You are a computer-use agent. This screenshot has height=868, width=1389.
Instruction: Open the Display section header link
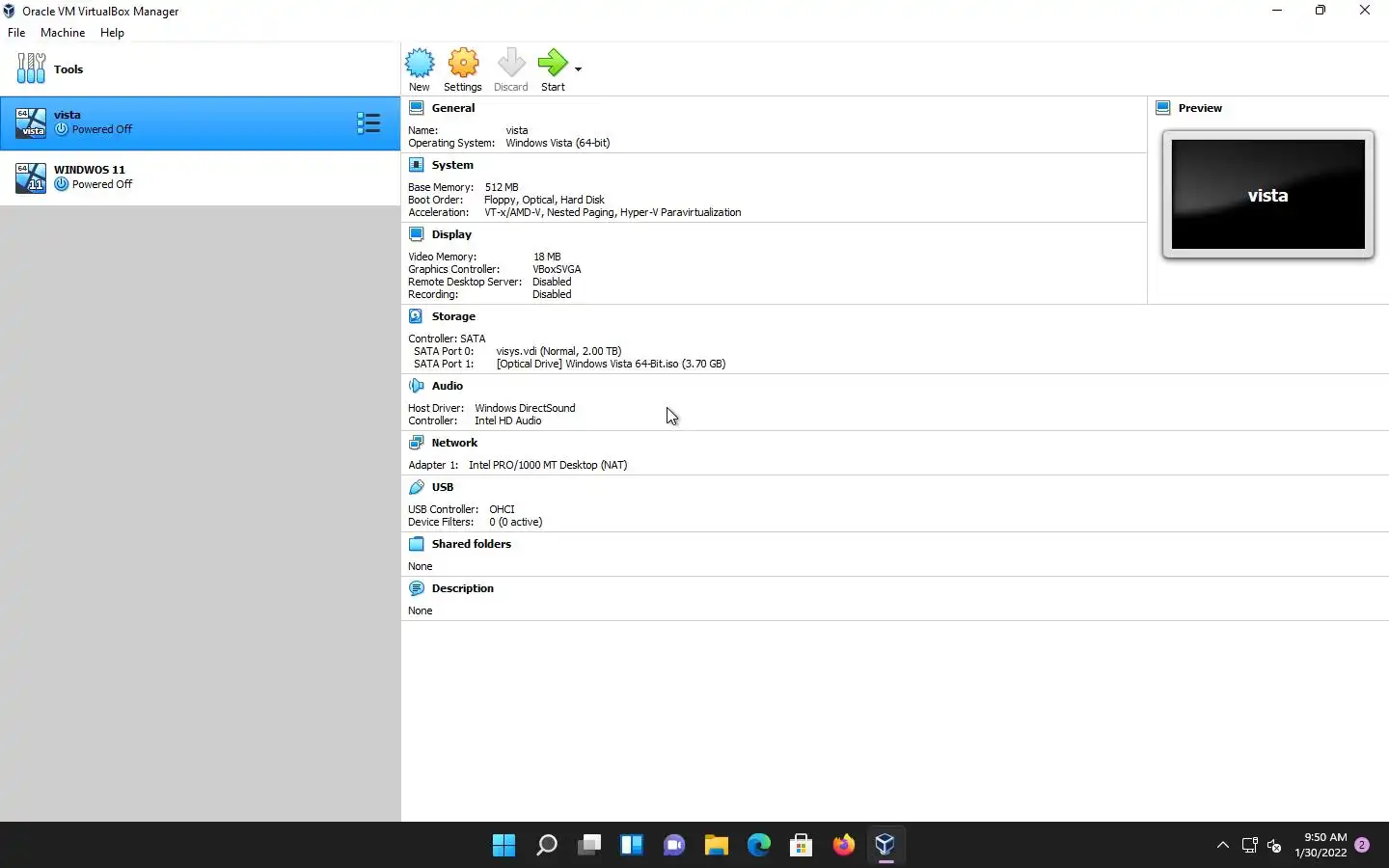(x=451, y=234)
